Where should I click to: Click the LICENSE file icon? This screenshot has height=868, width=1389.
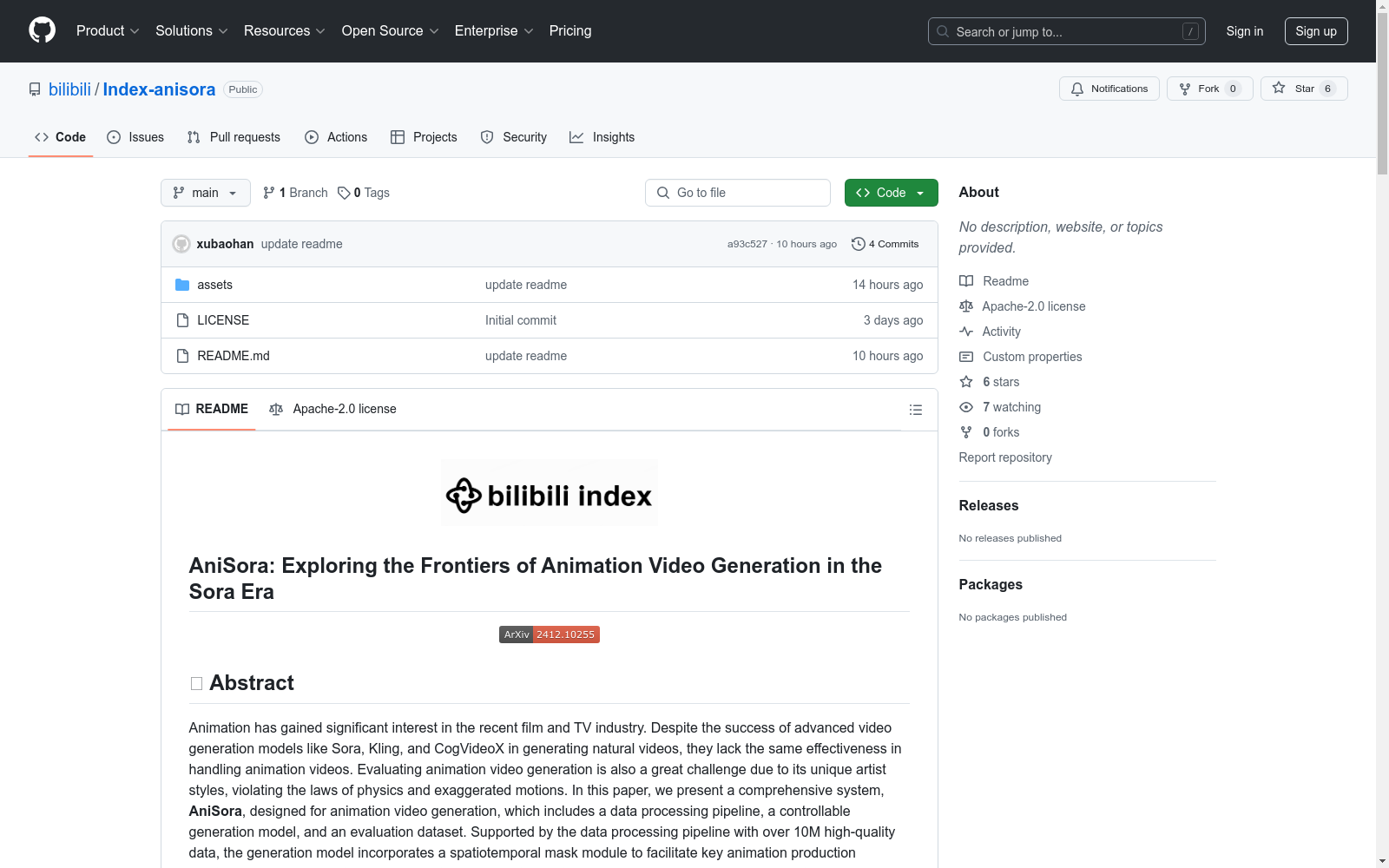tap(182, 320)
